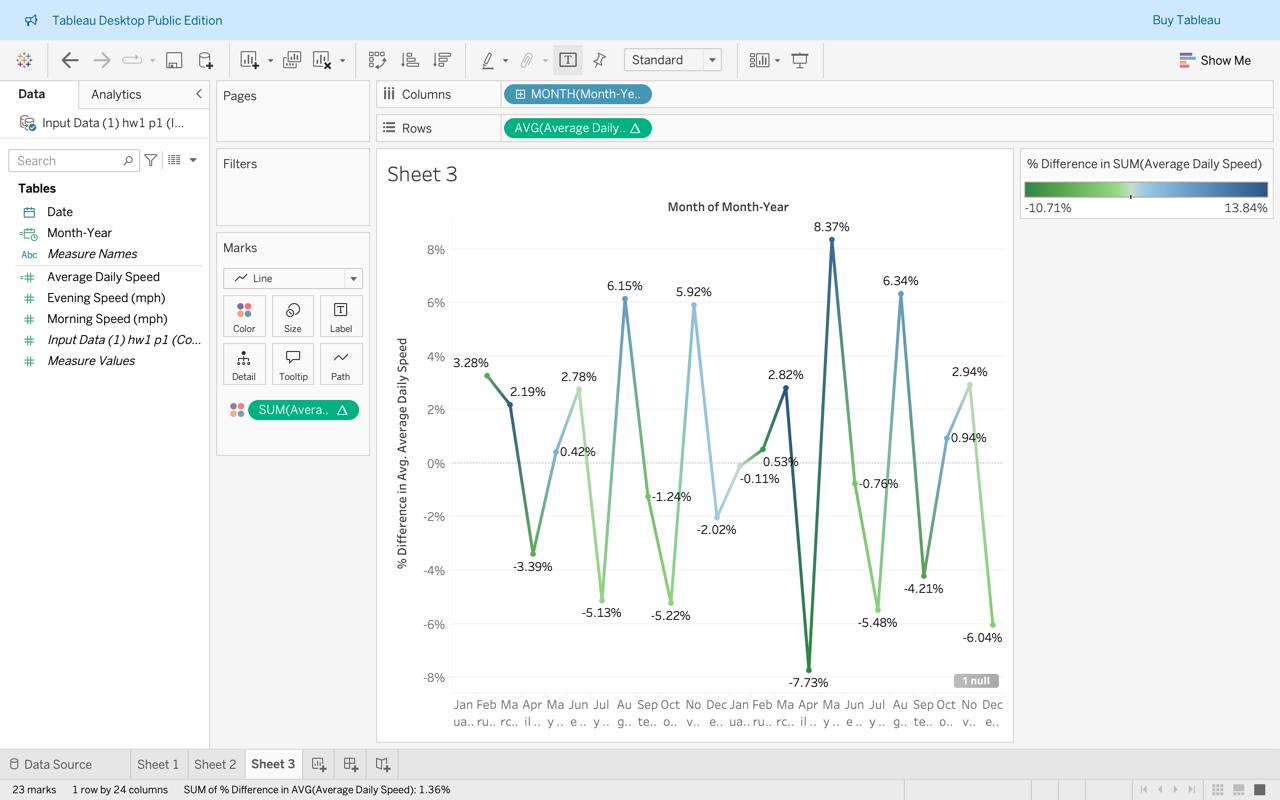The image size is (1280, 800).
Task: Click the Undo back arrow icon
Action: pyautogui.click(x=70, y=60)
